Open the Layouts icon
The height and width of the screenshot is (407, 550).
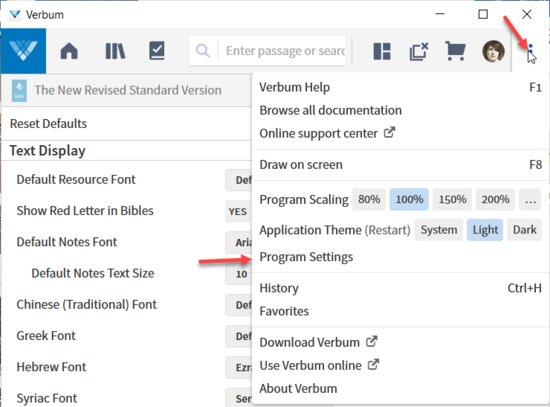click(382, 51)
